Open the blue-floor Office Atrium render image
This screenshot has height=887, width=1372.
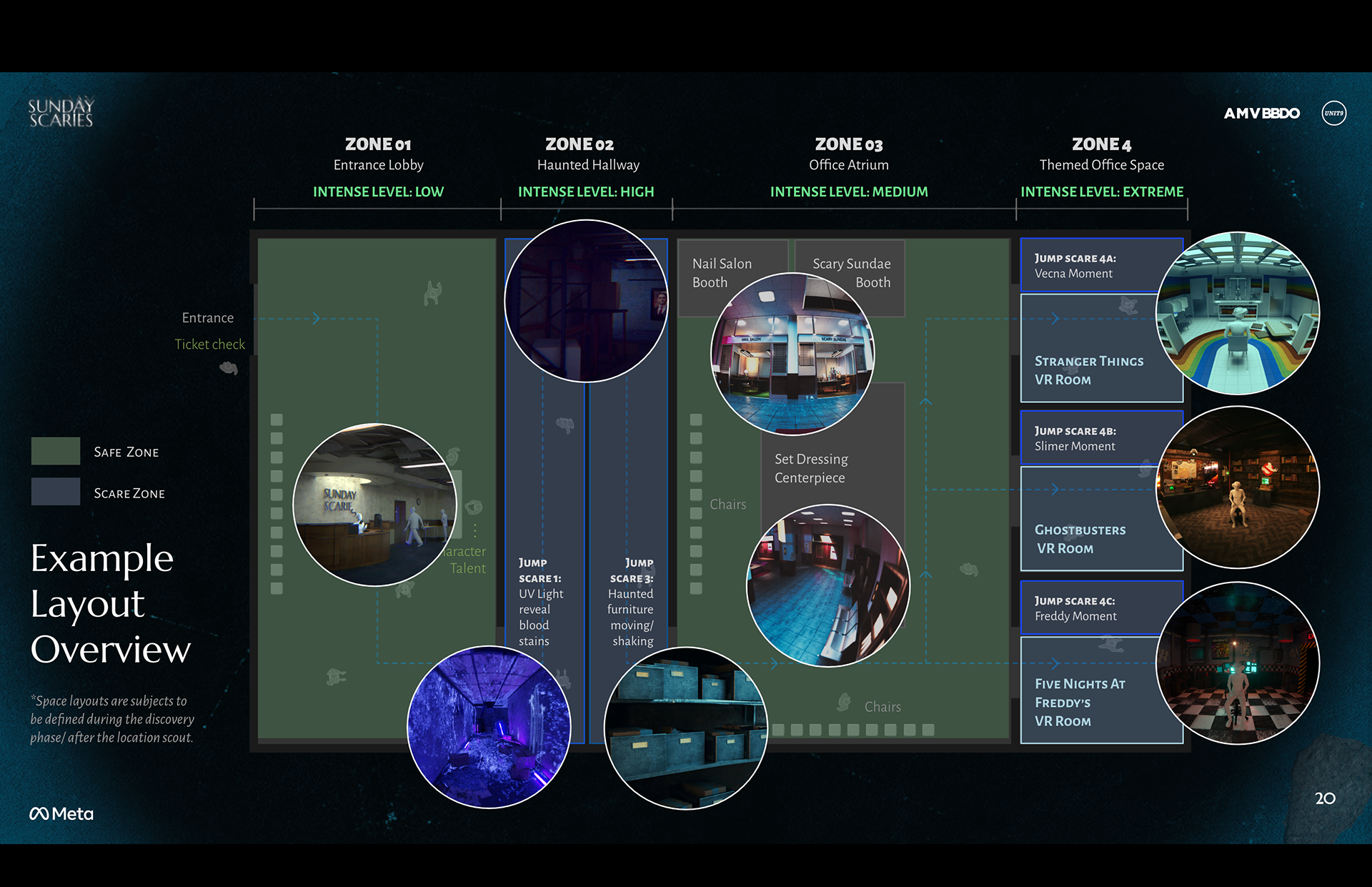[828, 585]
